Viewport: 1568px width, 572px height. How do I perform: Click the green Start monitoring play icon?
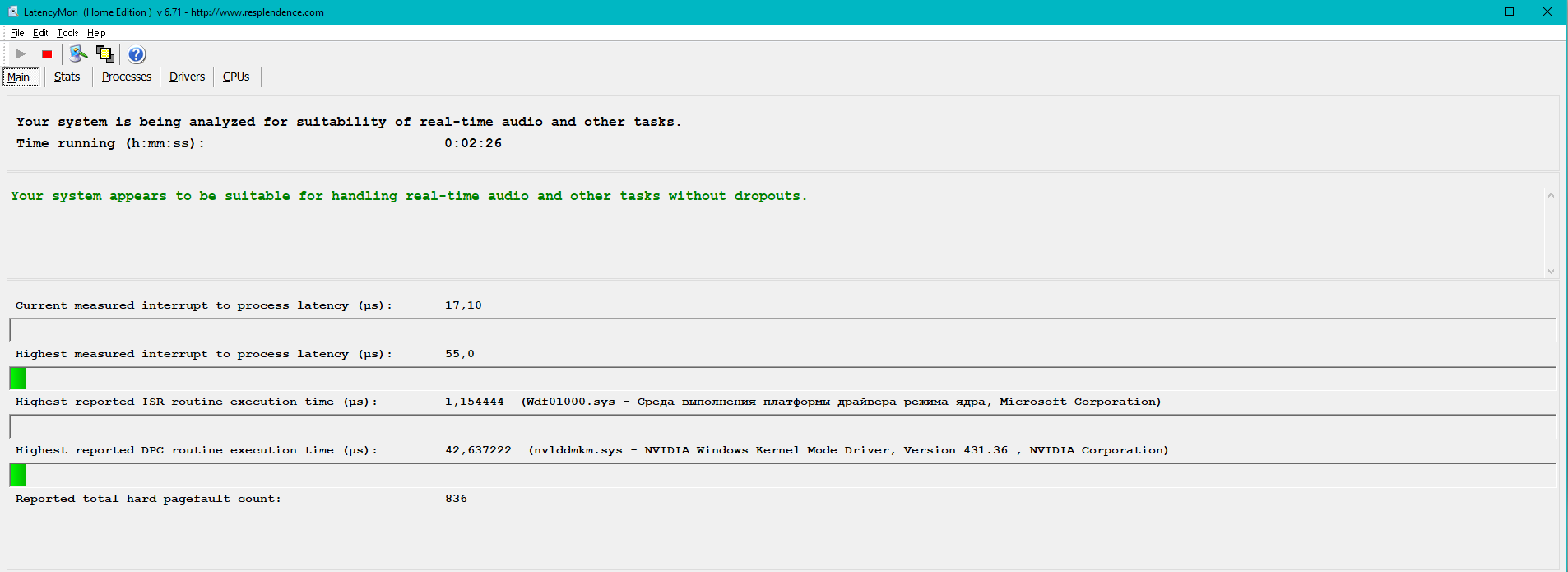(21, 54)
